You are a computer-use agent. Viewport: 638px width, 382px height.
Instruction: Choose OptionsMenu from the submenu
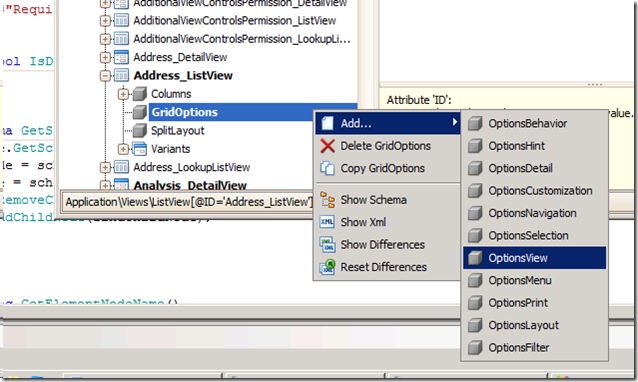coord(534,280)
